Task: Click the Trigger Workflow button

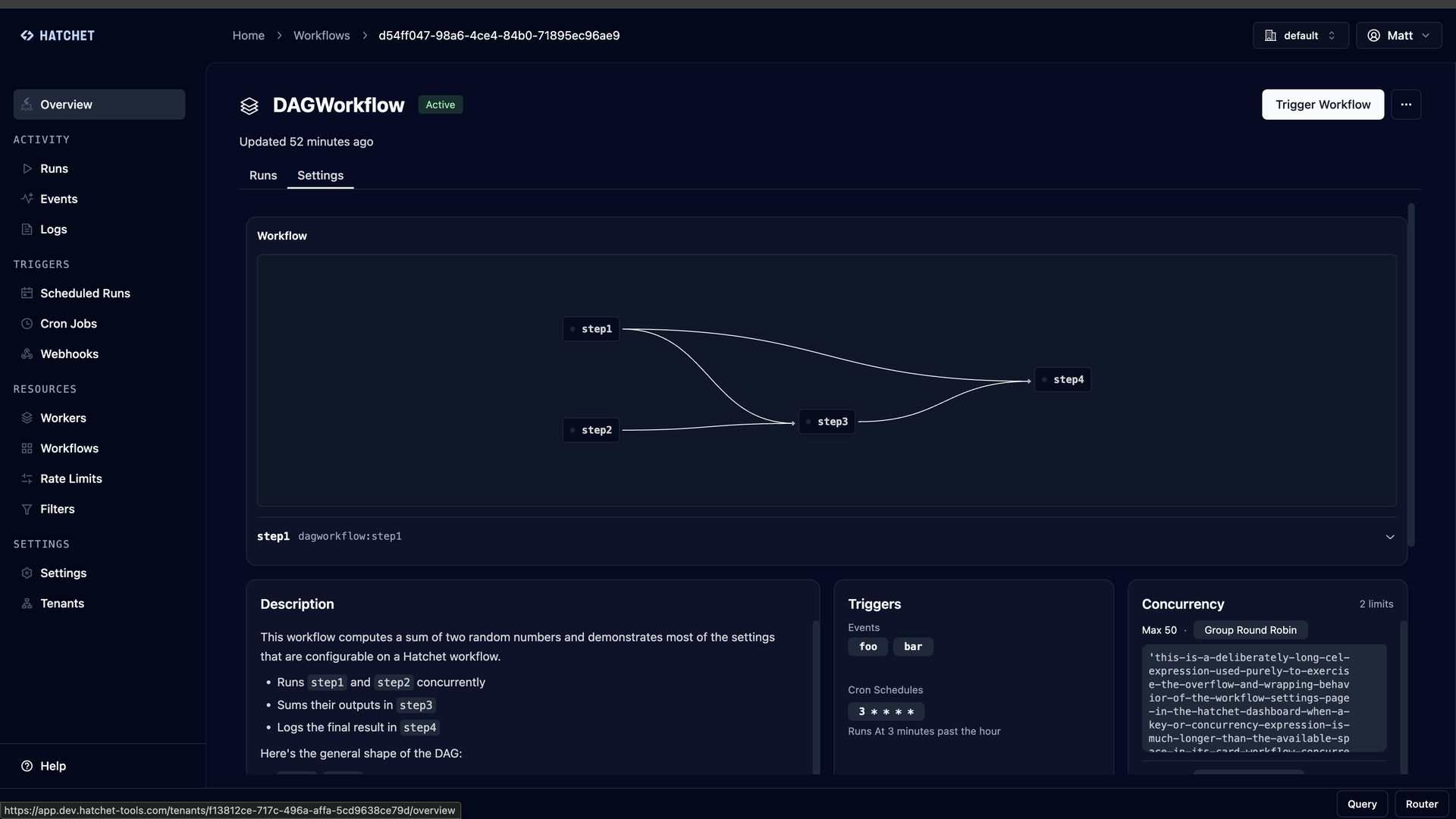Action: click(x=1323, y=105)
